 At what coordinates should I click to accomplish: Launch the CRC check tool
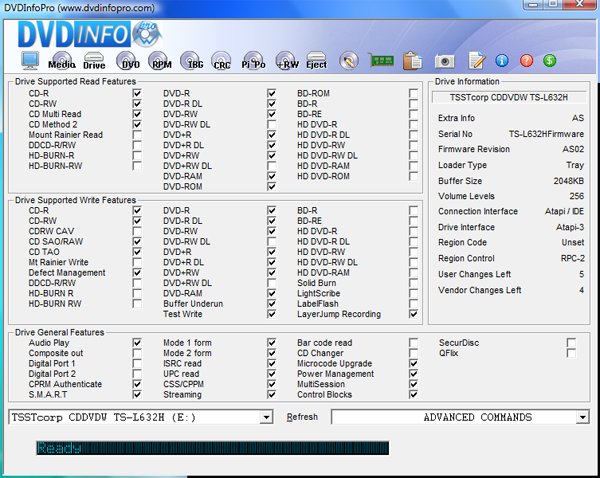[222, 60]
